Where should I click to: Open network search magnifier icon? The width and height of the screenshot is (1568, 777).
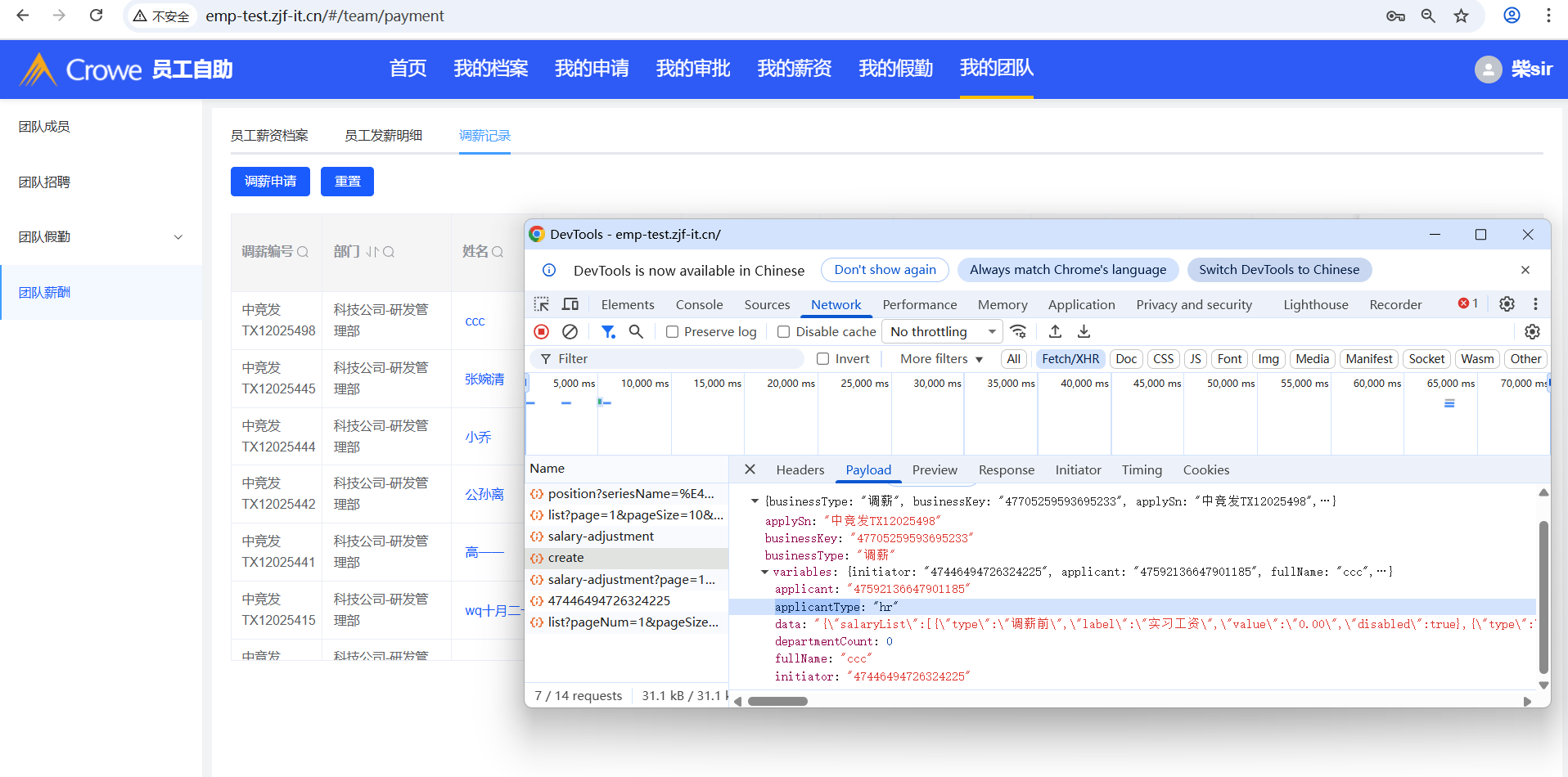(x=636, y=331)
